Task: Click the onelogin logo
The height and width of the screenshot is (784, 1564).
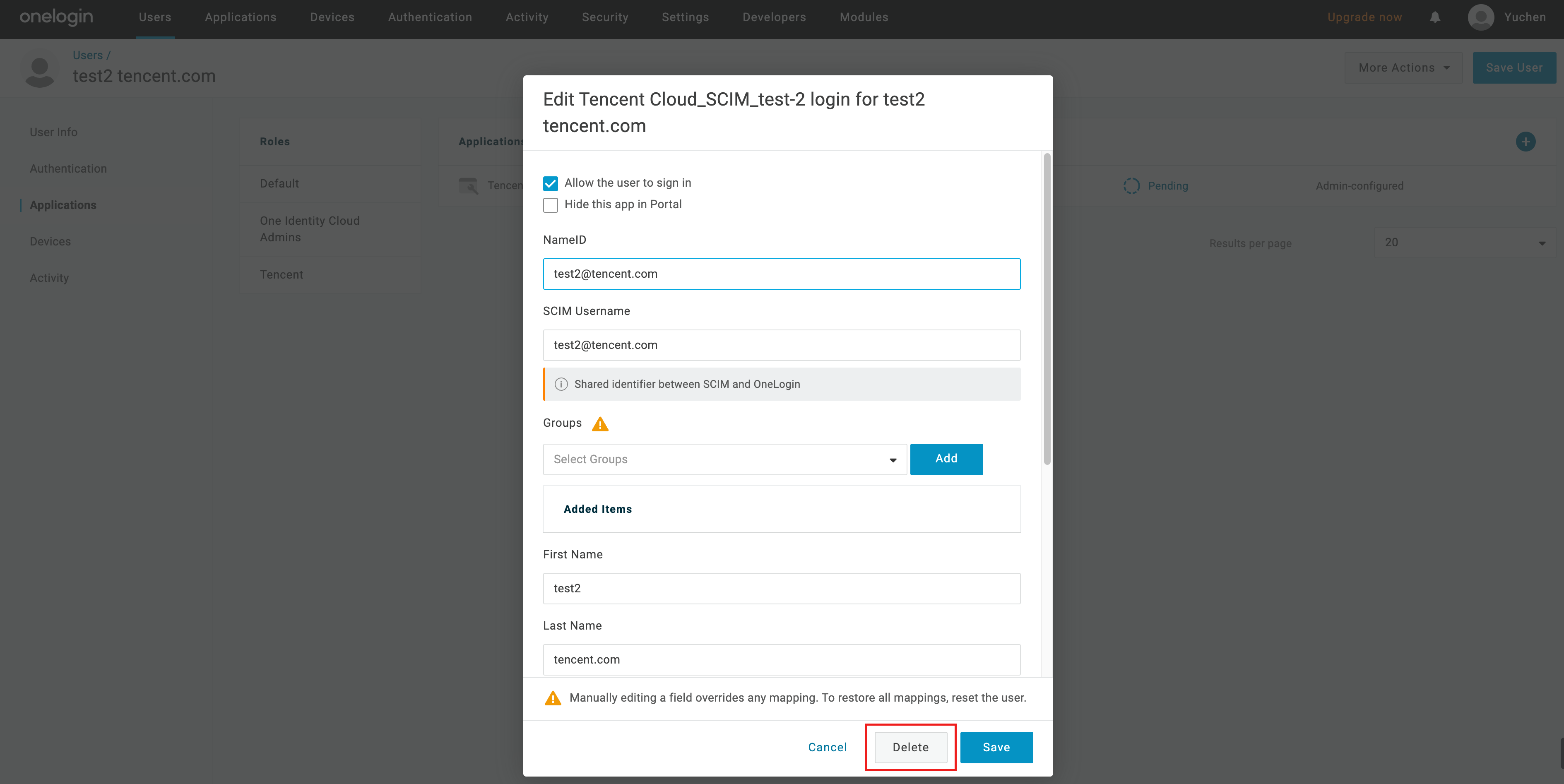Action: coord(56,17)
